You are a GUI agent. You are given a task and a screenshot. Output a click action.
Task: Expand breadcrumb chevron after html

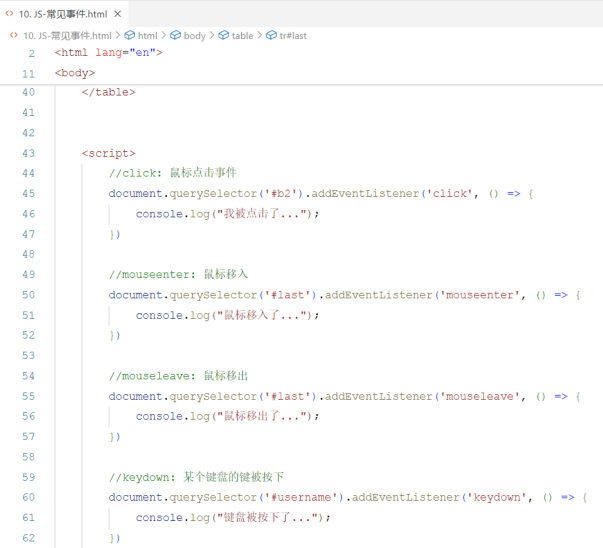164,35
